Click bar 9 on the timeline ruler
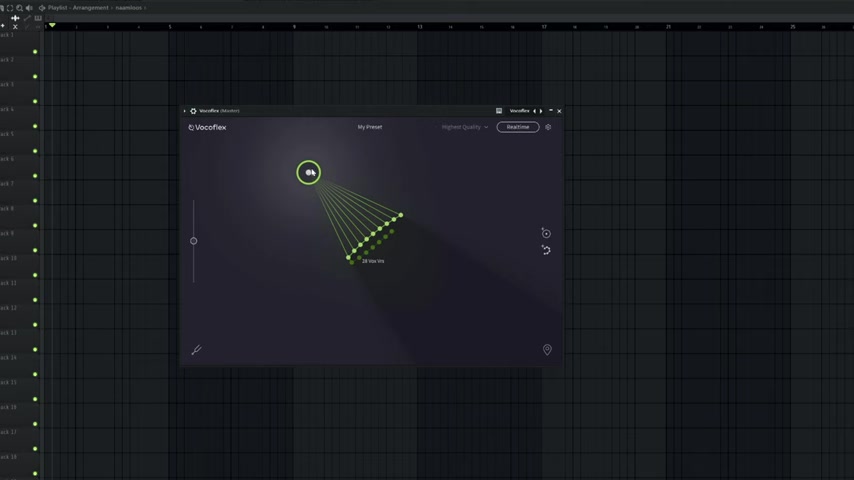The height and width of the screenshot is (480, 854). pyautogui.click(x=295, y=26)
